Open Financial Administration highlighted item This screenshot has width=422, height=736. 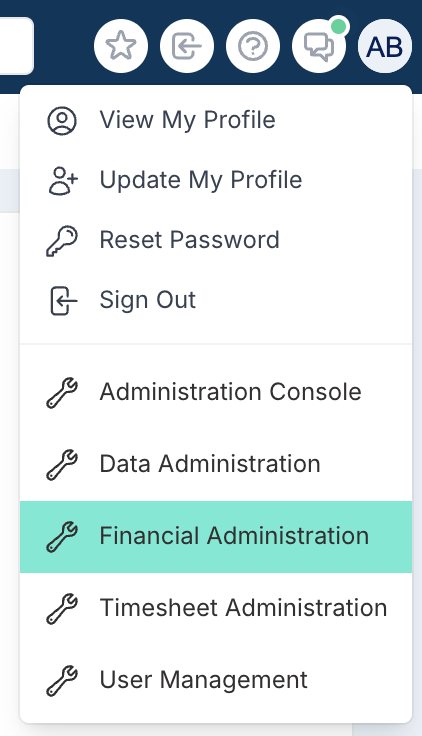(x=216, y=537)
